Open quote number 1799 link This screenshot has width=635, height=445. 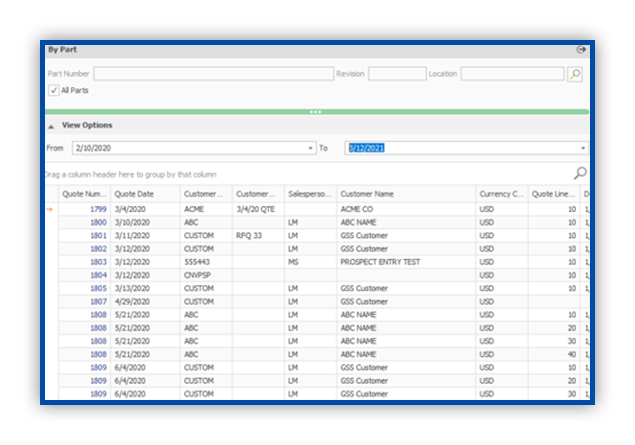pos(98,209)
